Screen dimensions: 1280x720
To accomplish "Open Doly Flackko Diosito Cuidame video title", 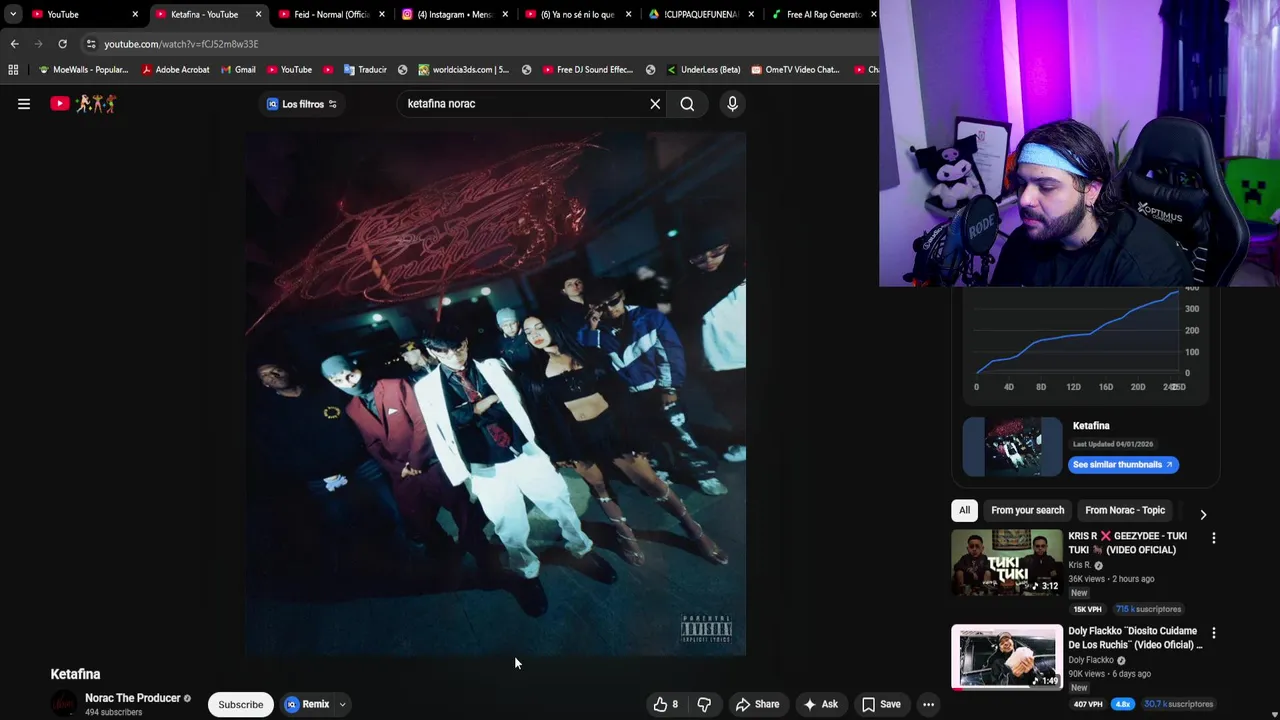I will click(x=1136, y=638).
